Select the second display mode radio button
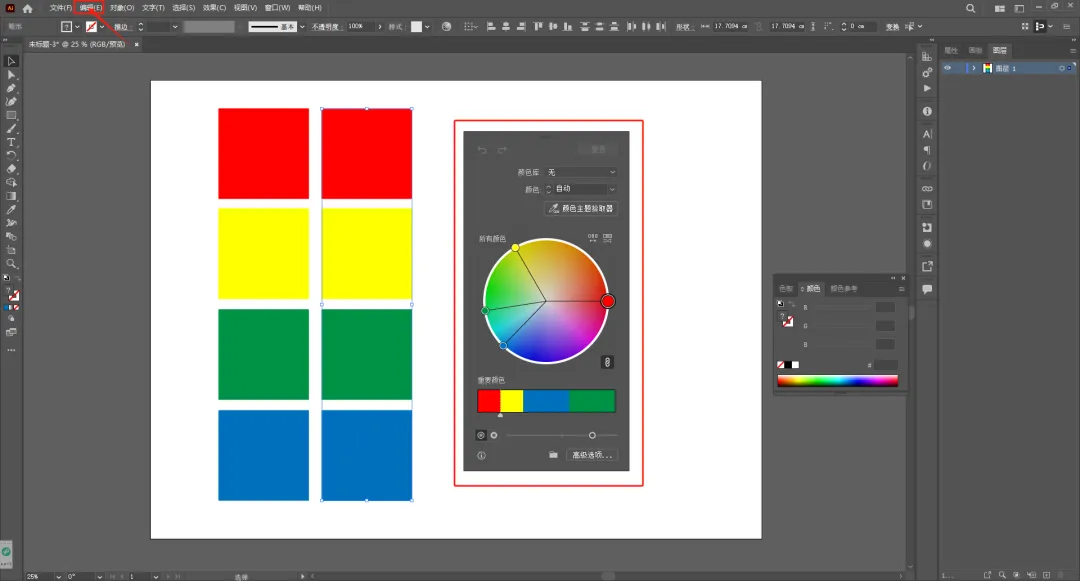 tap(494, 435)
